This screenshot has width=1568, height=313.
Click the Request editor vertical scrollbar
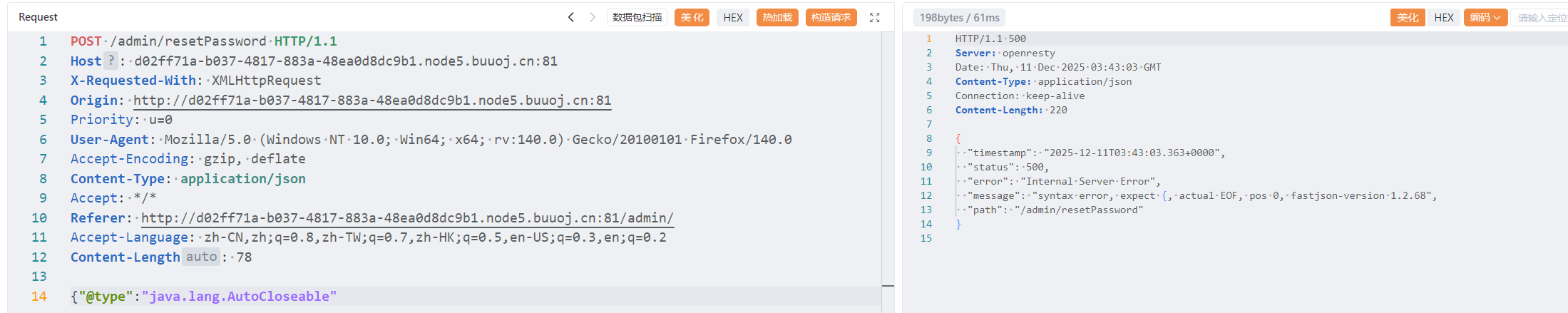click(x=888, y=171)
